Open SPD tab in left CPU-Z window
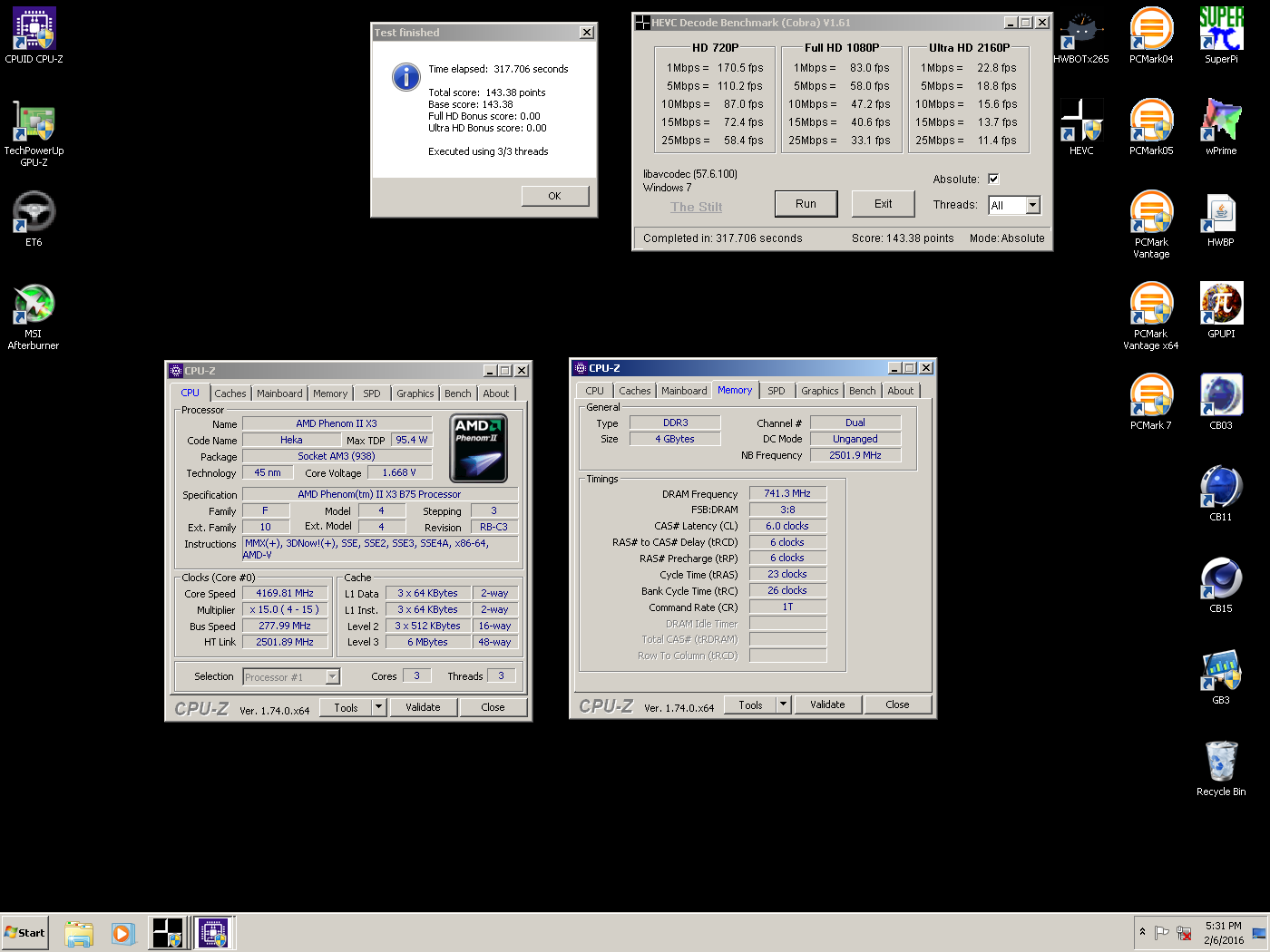This screenshot has width=1270, height=952. [372, 393]
